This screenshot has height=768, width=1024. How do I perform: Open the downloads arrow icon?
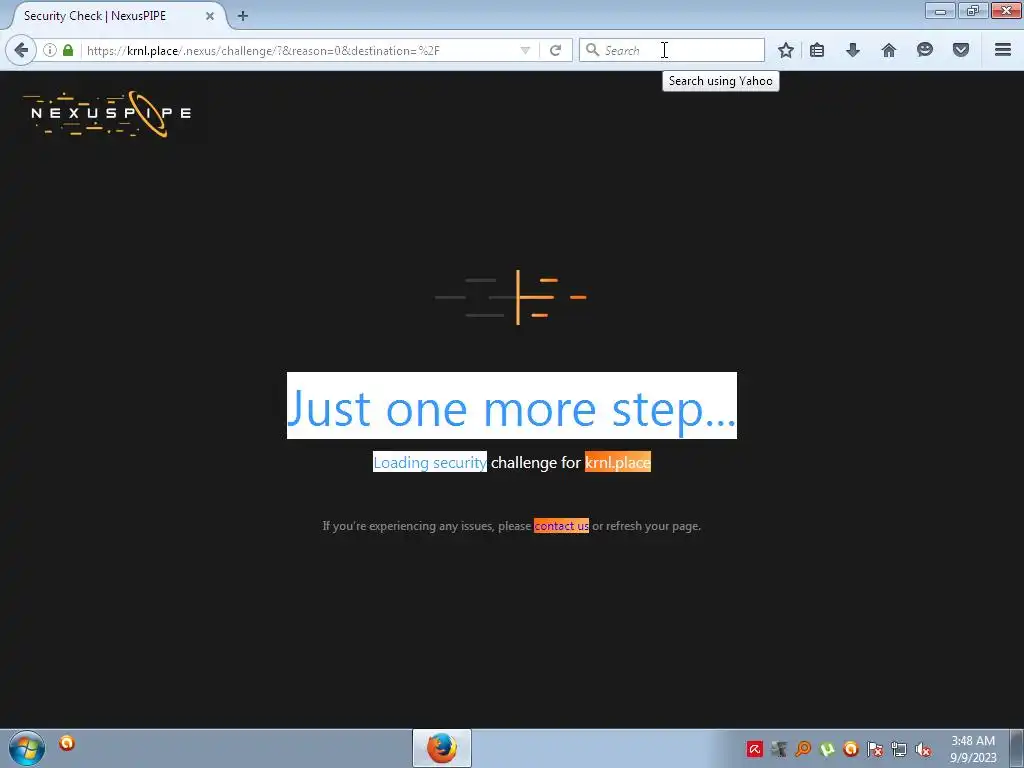coord(853,50)
